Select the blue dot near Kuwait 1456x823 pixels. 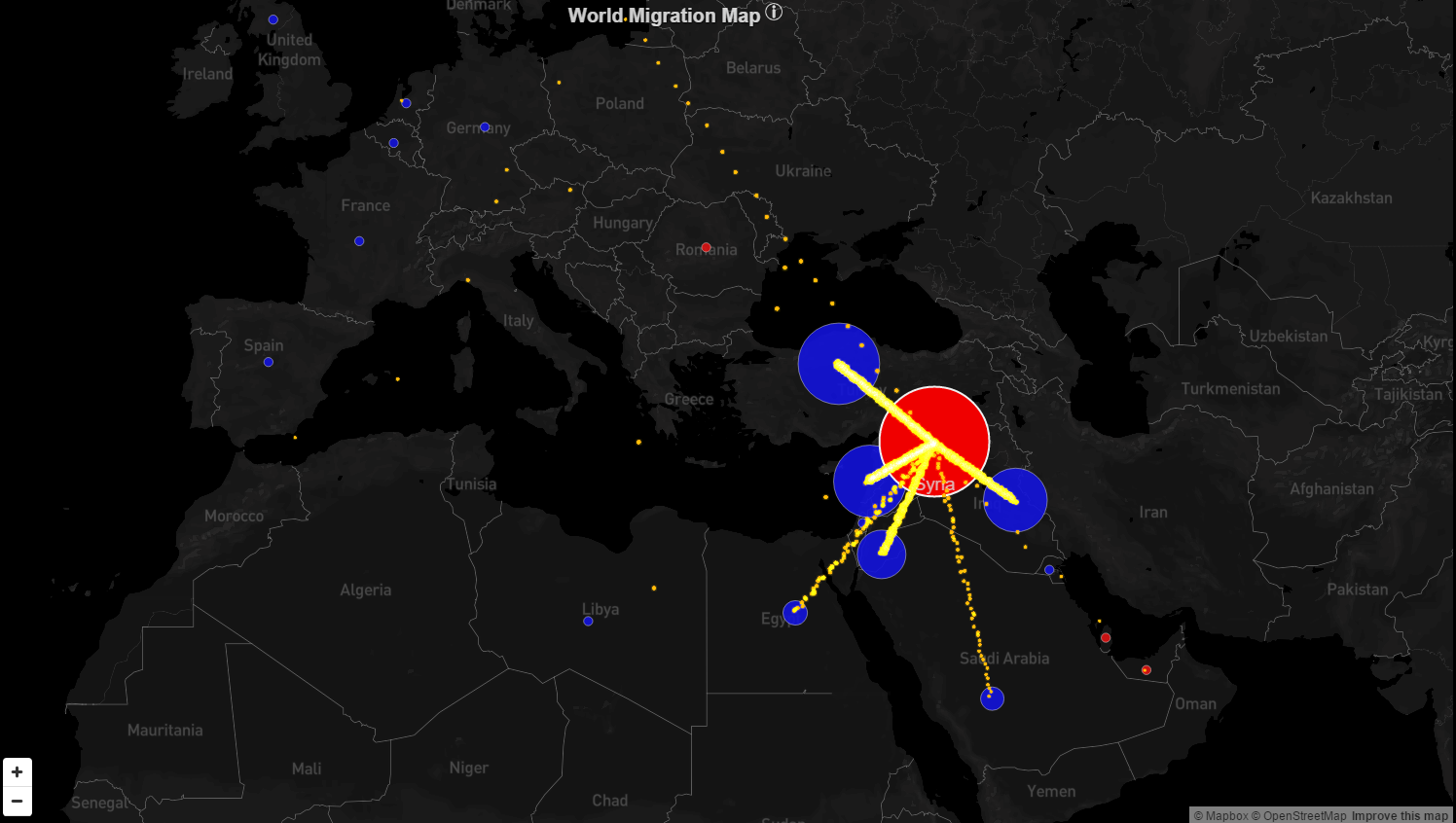[1049, 570]
